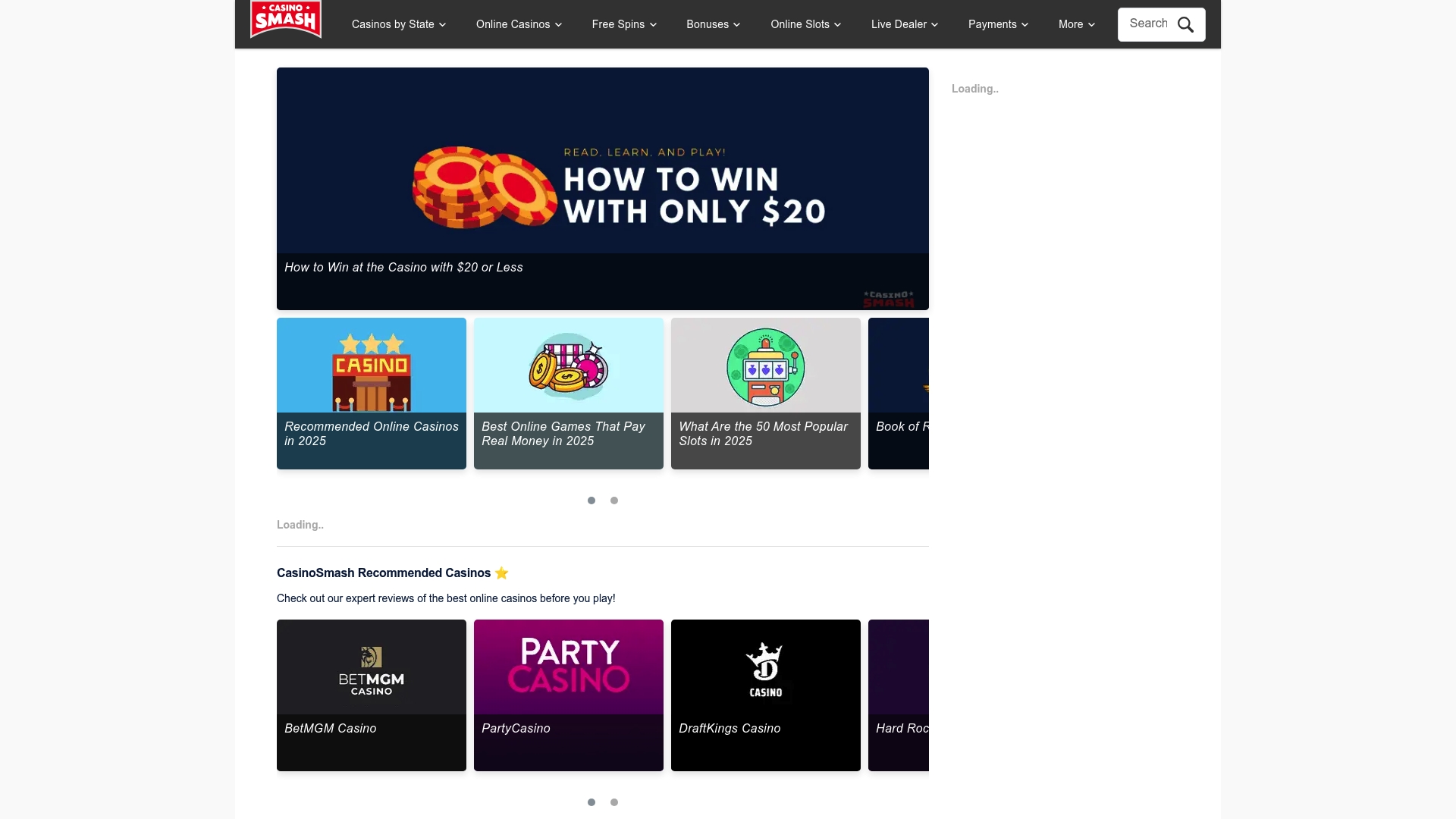Open the BetMGM Casino review link
The image size is (1456, 819).
(330, 728)
